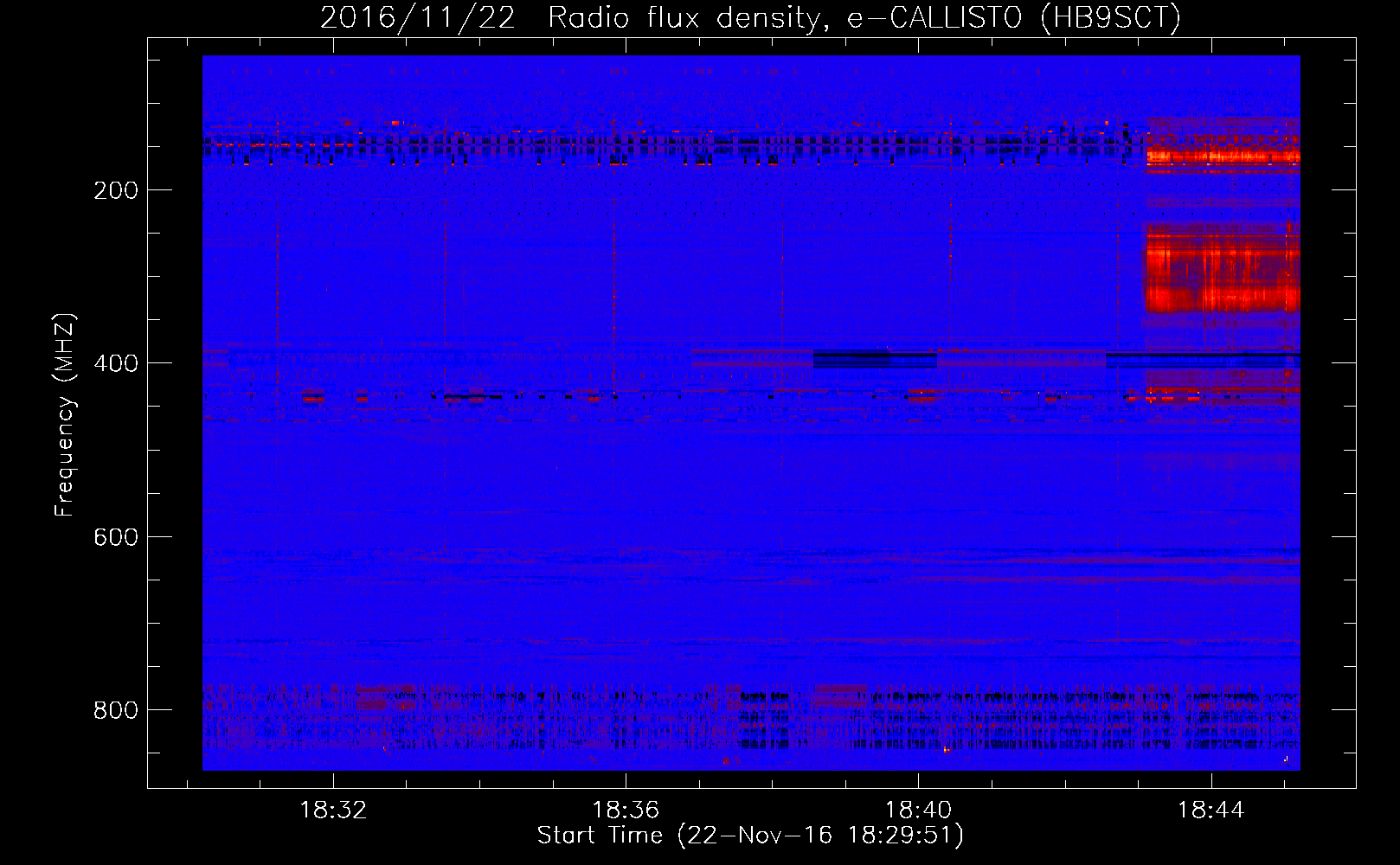
Task: Click the 400 frequency tick label
Action: coord(116,363)
